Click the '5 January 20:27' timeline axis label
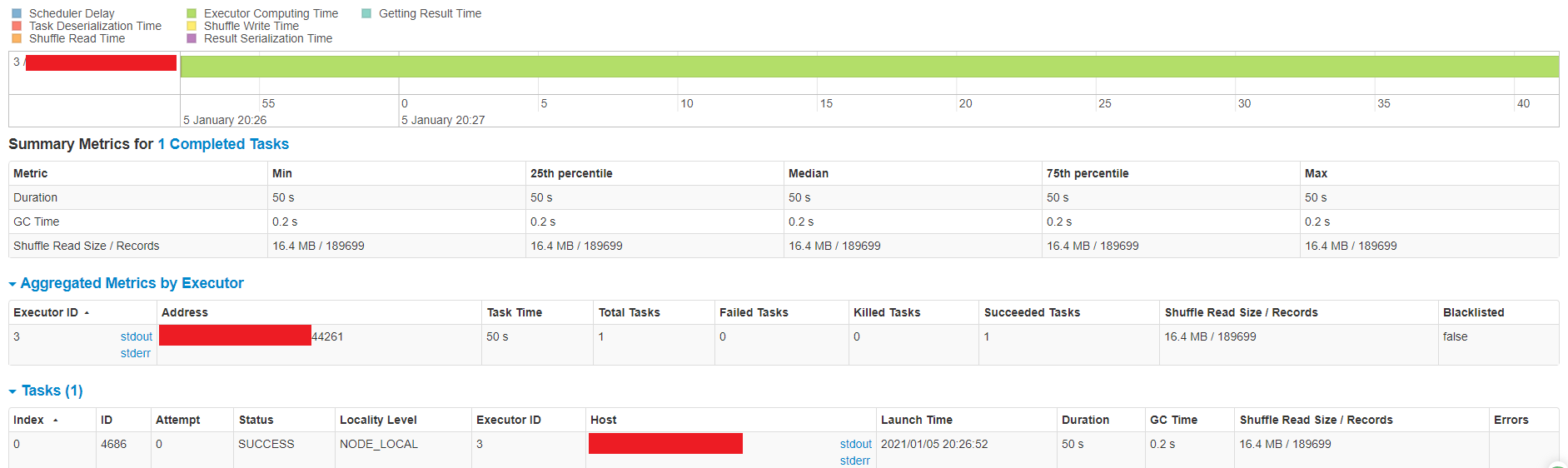The height and width of the screenshot is (468, 1568). click(x=443, y=120)
